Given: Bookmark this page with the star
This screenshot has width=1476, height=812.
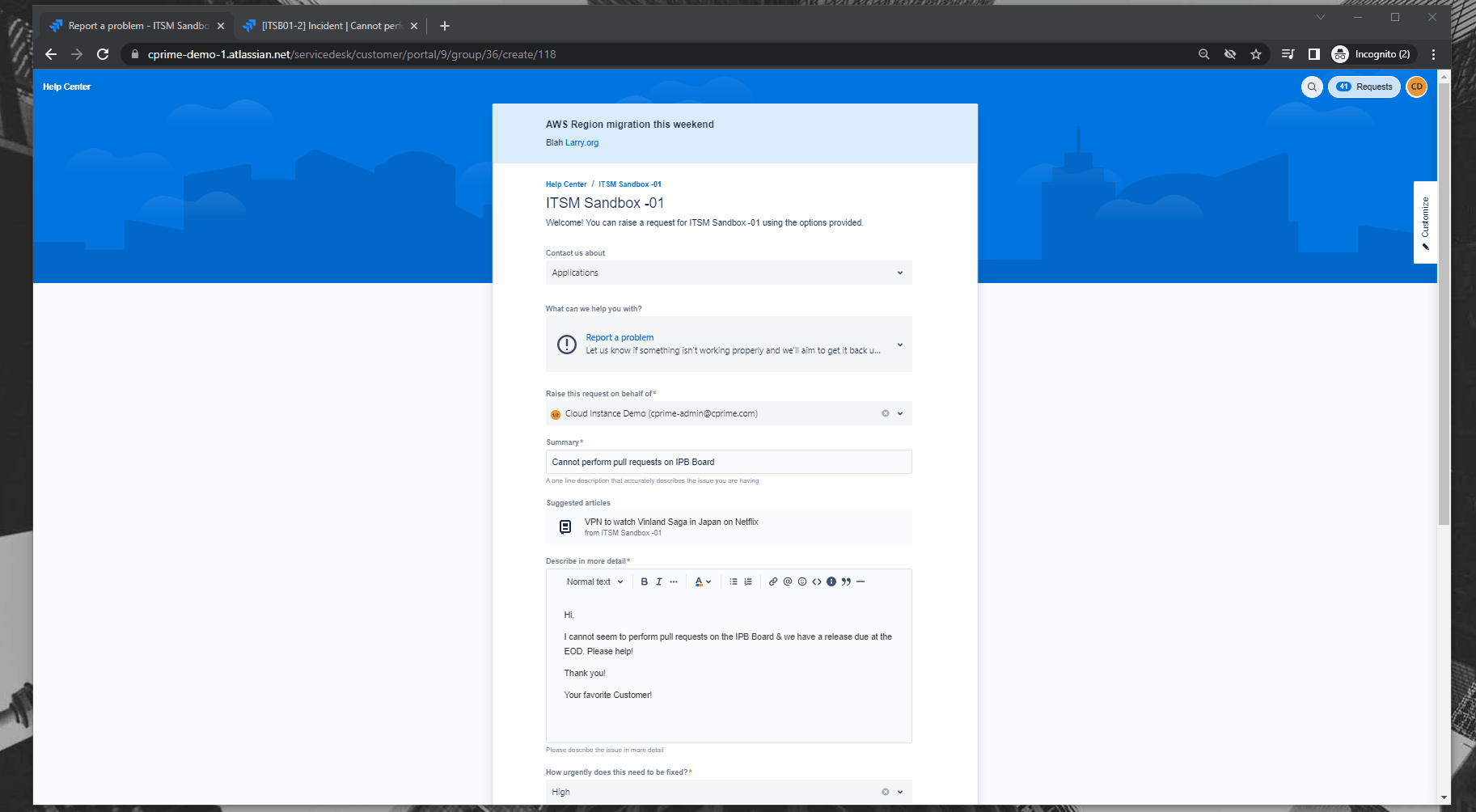Looking at the screenshot, I should tap(1256, 54).
